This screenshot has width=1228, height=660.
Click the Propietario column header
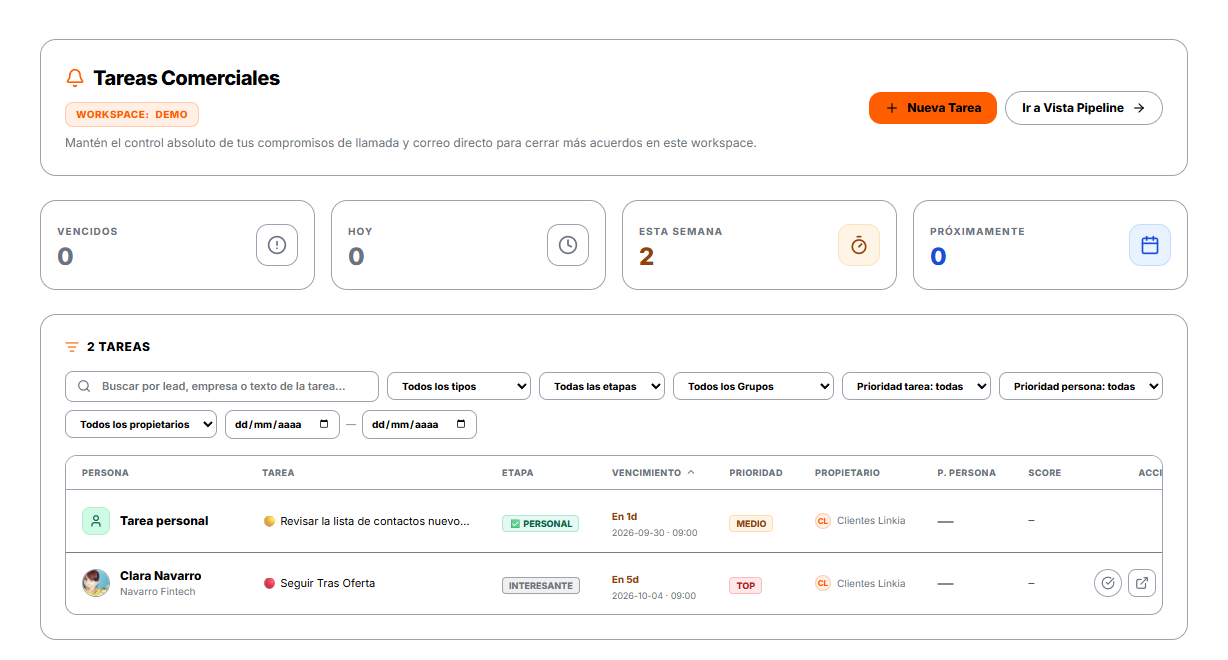click(847, 473)
